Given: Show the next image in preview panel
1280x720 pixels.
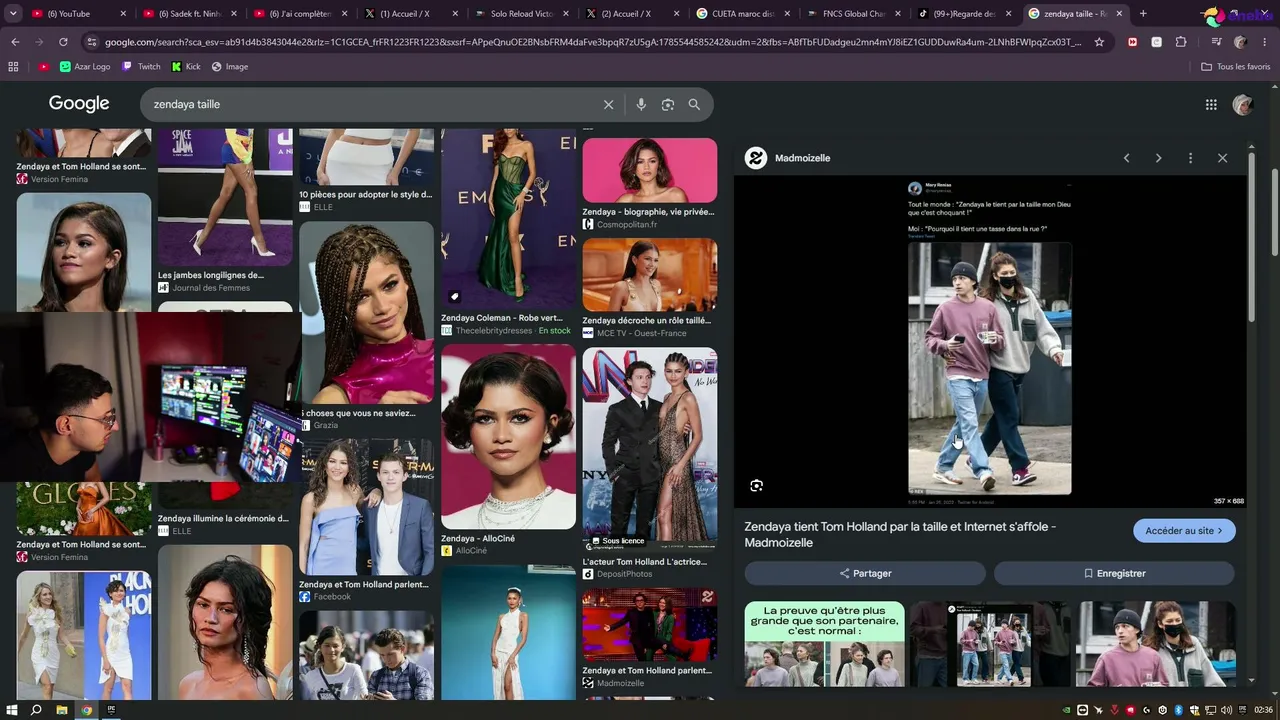Looking at the screenshot, I should click(1159, 158).
